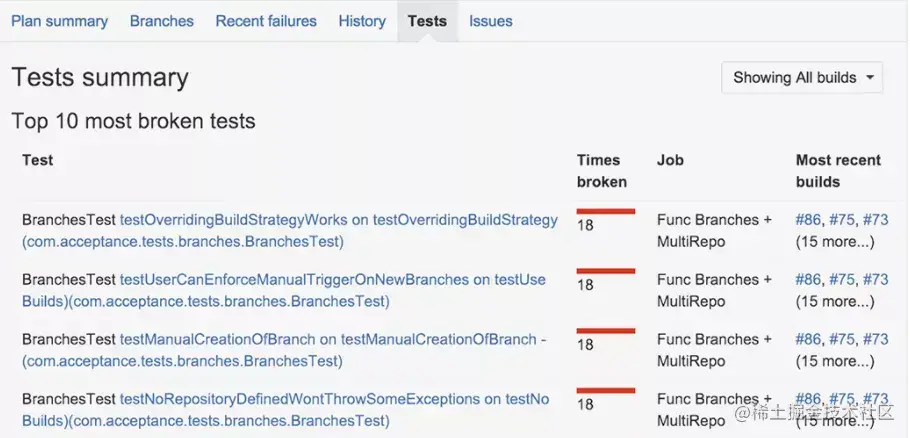Image resolution: width=910 pixels, height=438 pixels.
Task: Open the Plan summary tab
Action: 59,21
